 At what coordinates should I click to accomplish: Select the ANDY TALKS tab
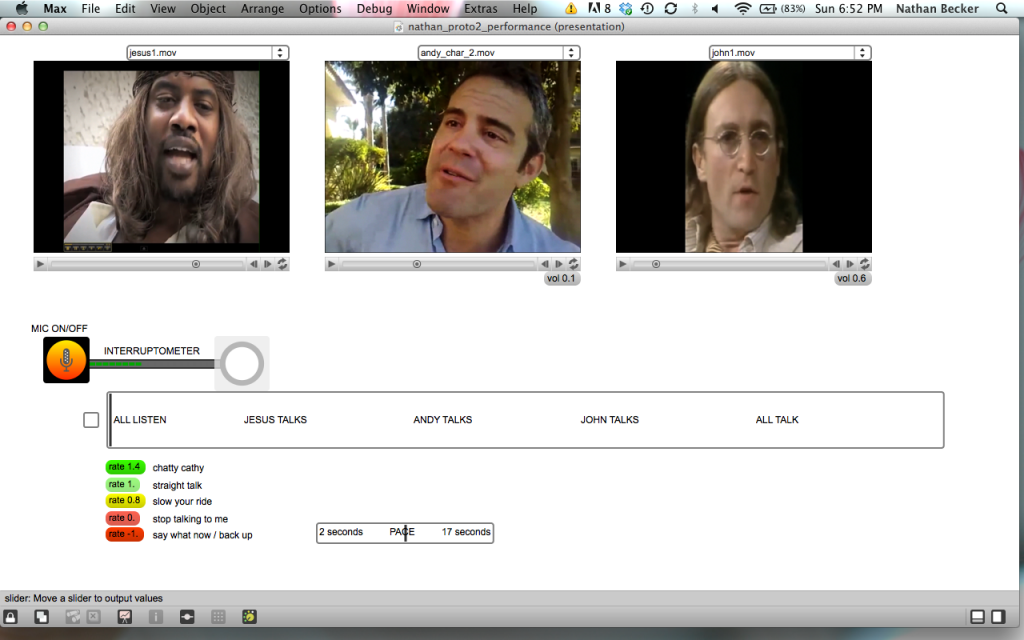(442, 420)
